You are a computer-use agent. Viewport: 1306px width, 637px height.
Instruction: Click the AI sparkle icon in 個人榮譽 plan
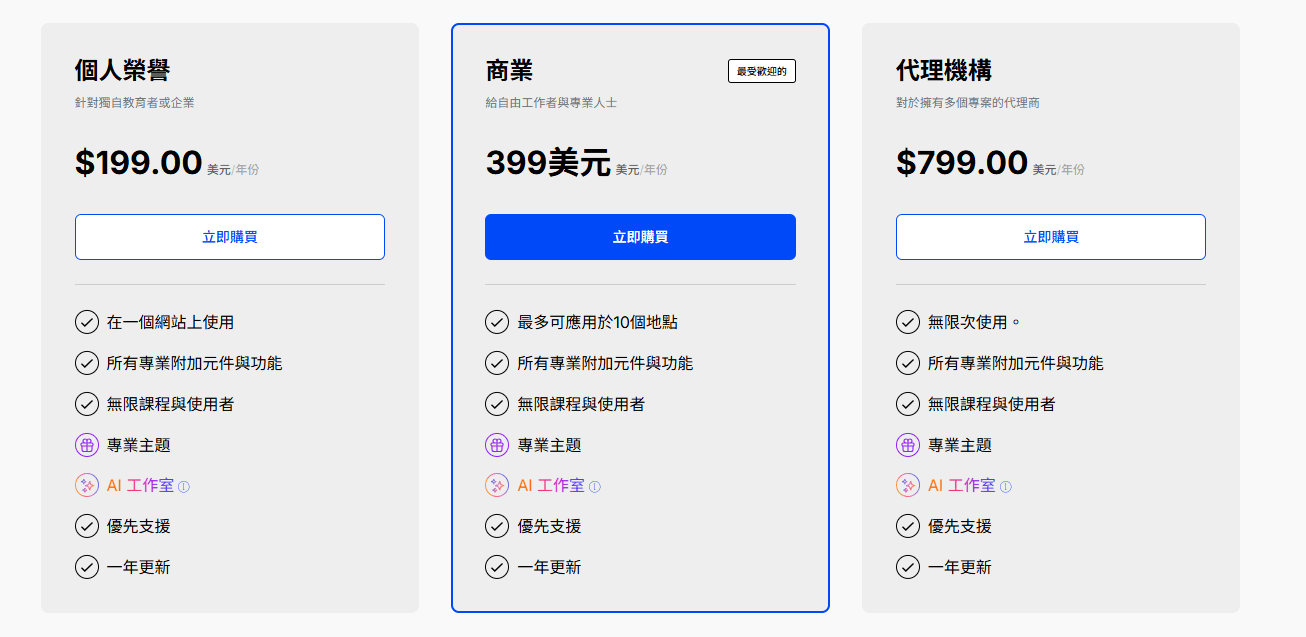(87, 486)
